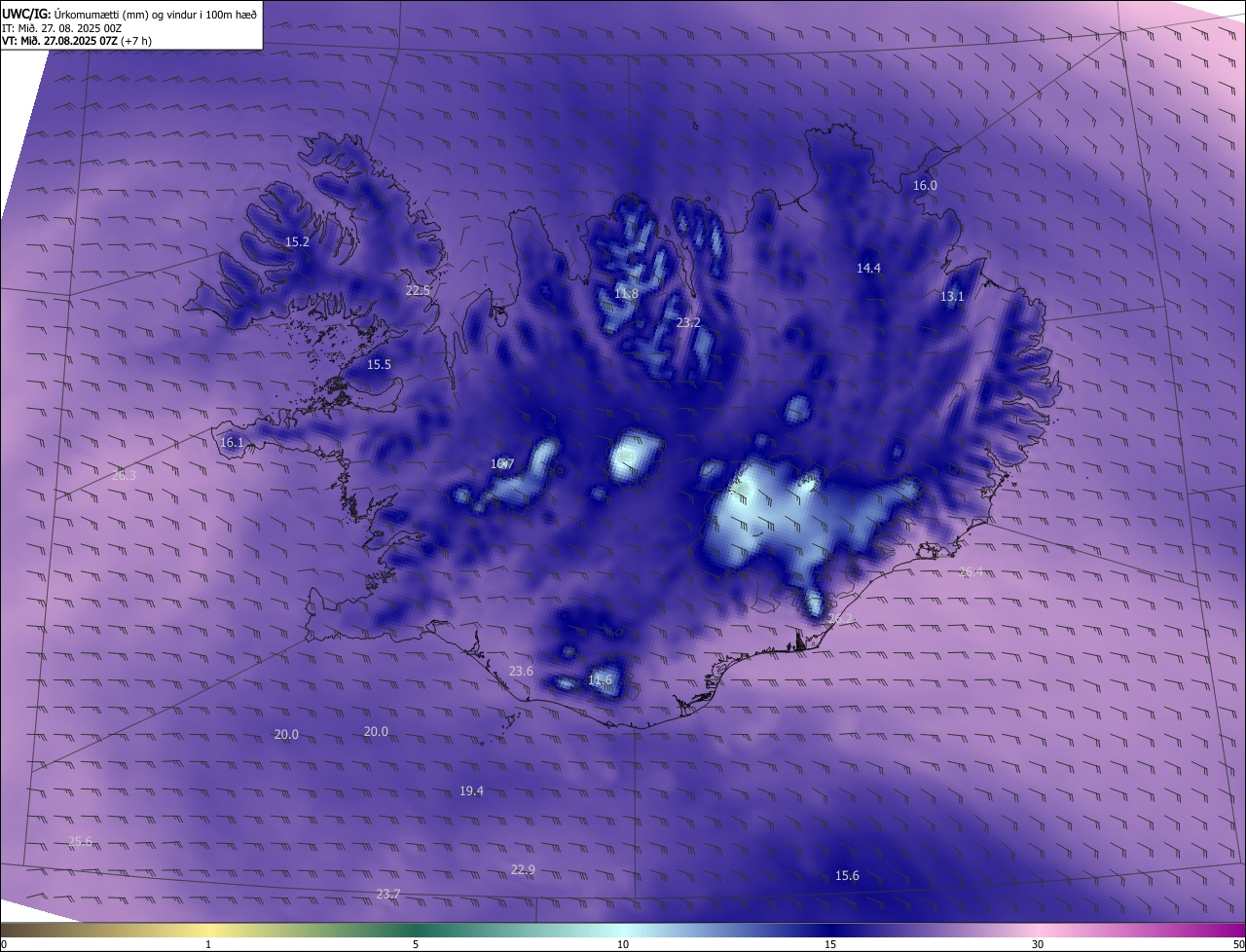Viewport: 1246px width, 952px height.
Task: Click the '15' tick on the color scale
Action: [830, 944]
